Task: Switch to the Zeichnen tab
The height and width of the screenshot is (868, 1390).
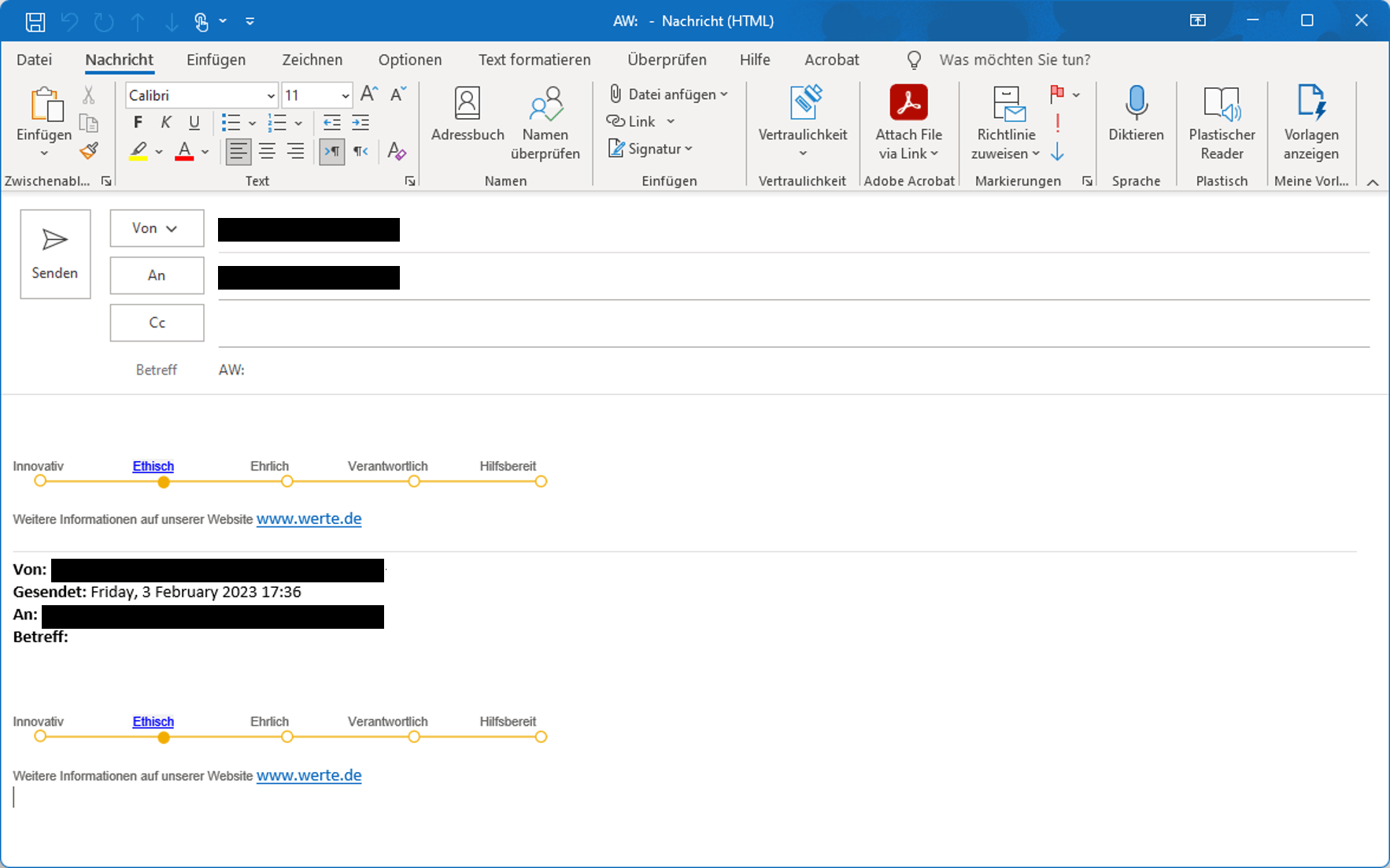Action: point(312,60)
